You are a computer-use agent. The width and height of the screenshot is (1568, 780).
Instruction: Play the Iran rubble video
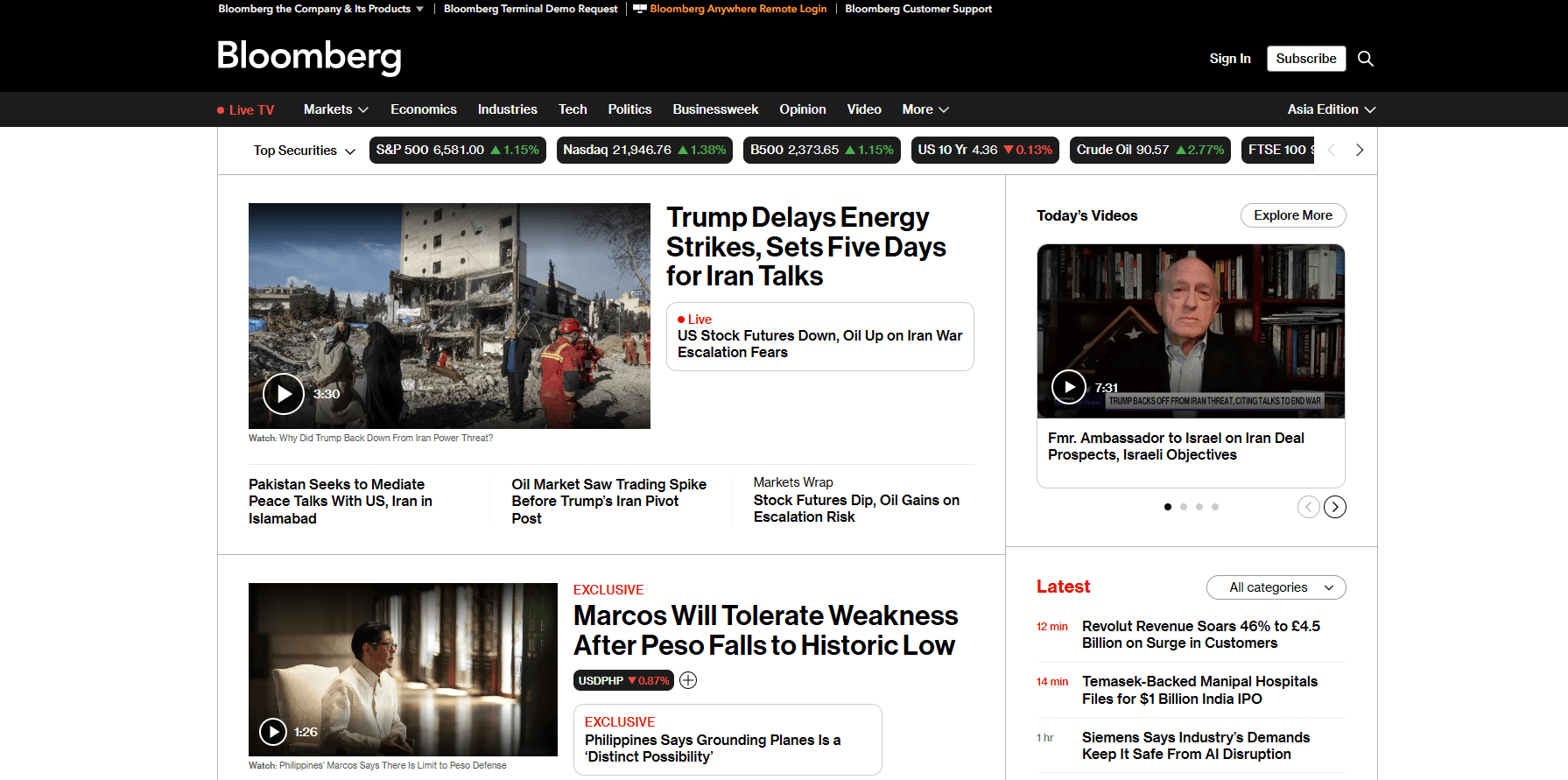[x=284, y=394]
